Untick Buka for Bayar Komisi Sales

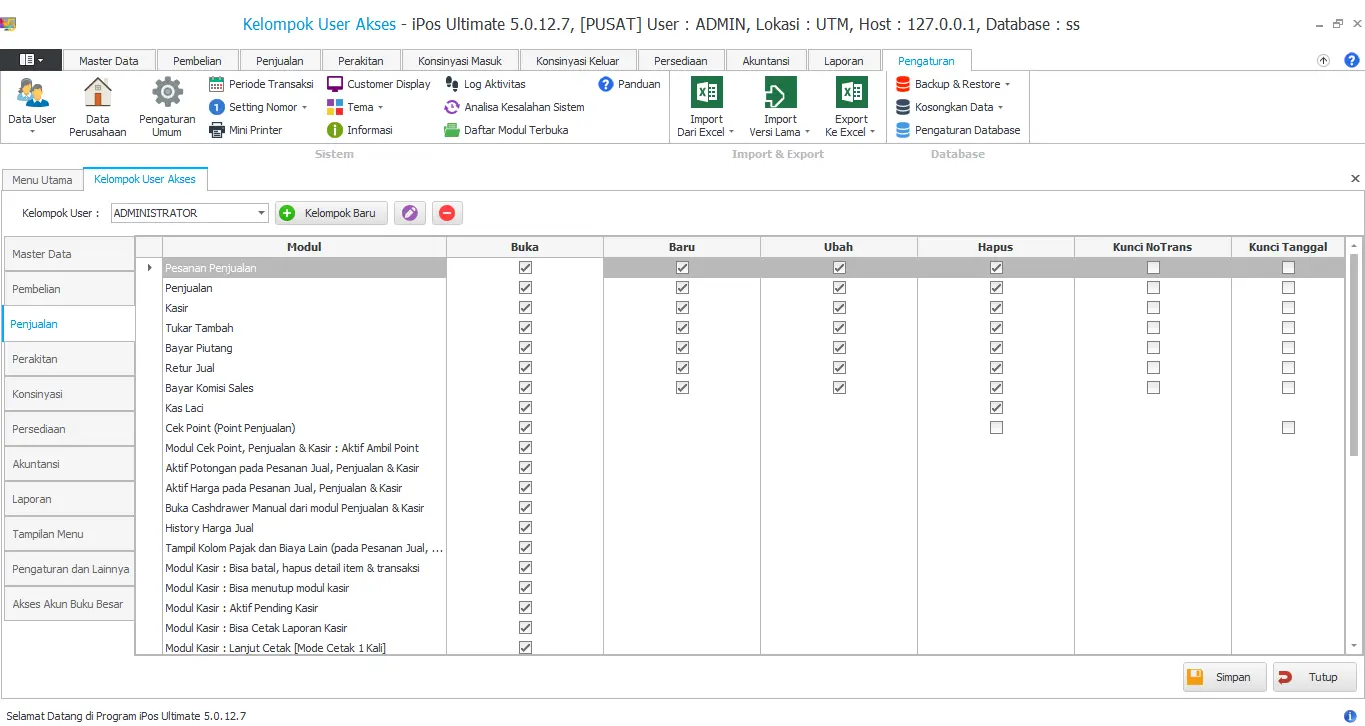tap(525, 388)
